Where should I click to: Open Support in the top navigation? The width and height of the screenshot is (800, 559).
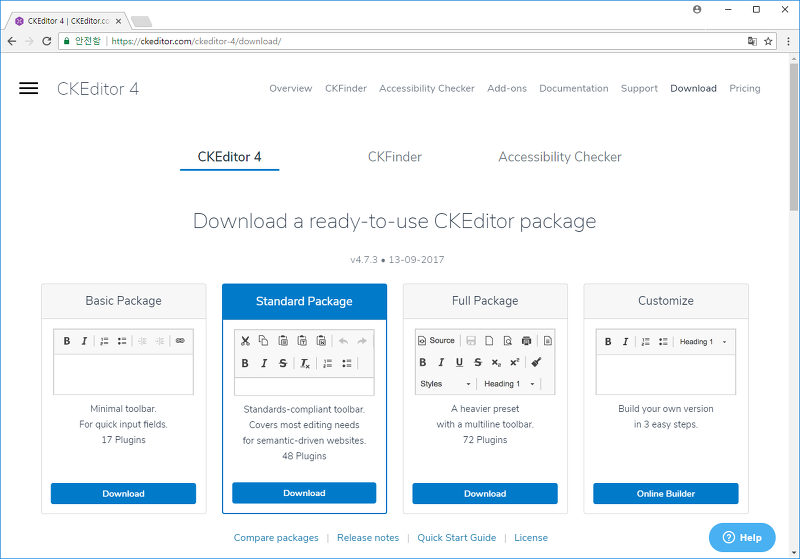tap(639, 88)
